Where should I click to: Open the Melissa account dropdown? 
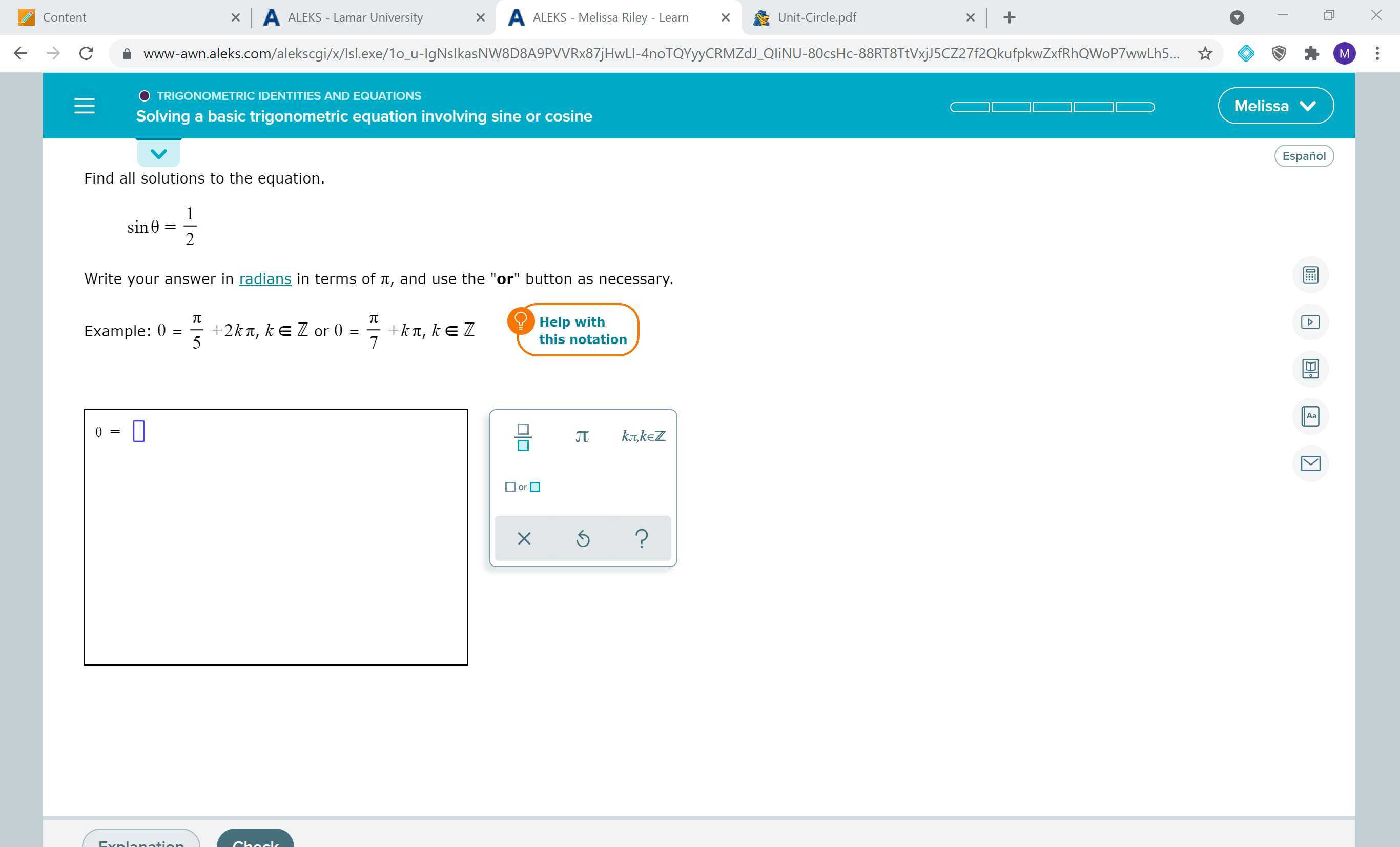point(1275,105)
